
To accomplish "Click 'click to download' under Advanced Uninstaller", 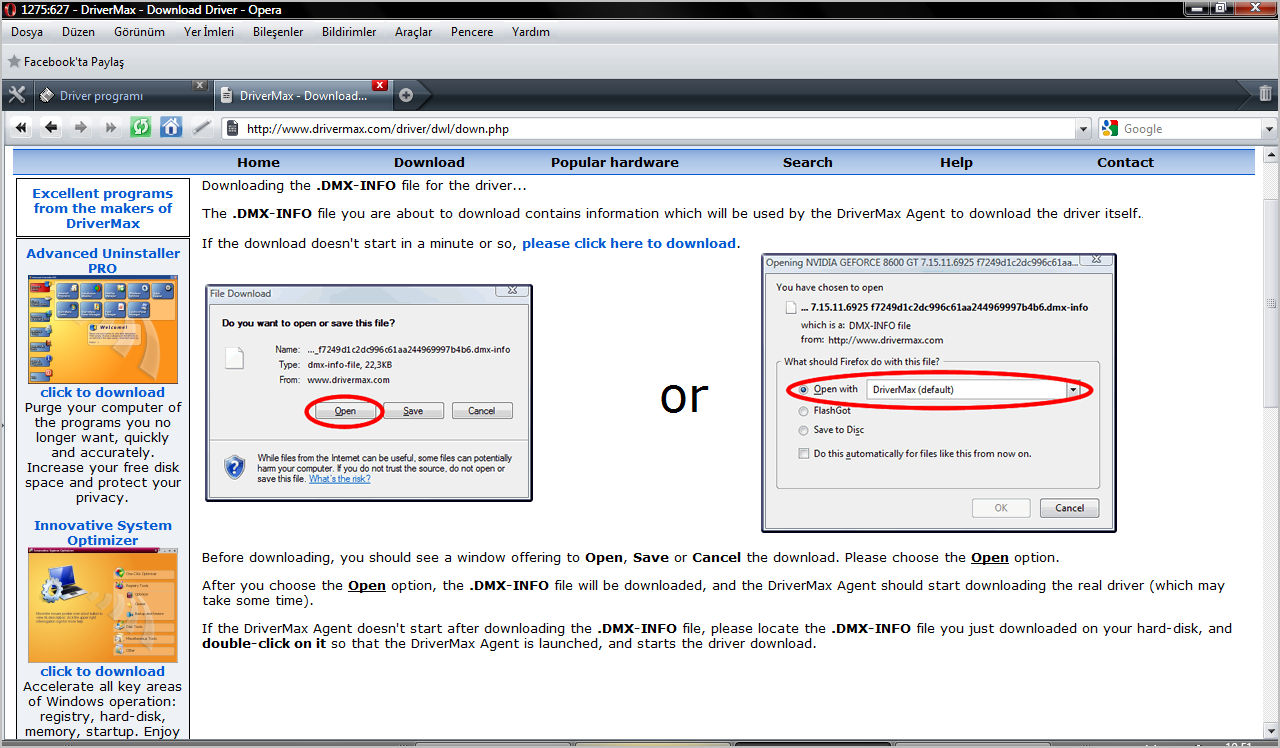I will [x=103, y=392].
